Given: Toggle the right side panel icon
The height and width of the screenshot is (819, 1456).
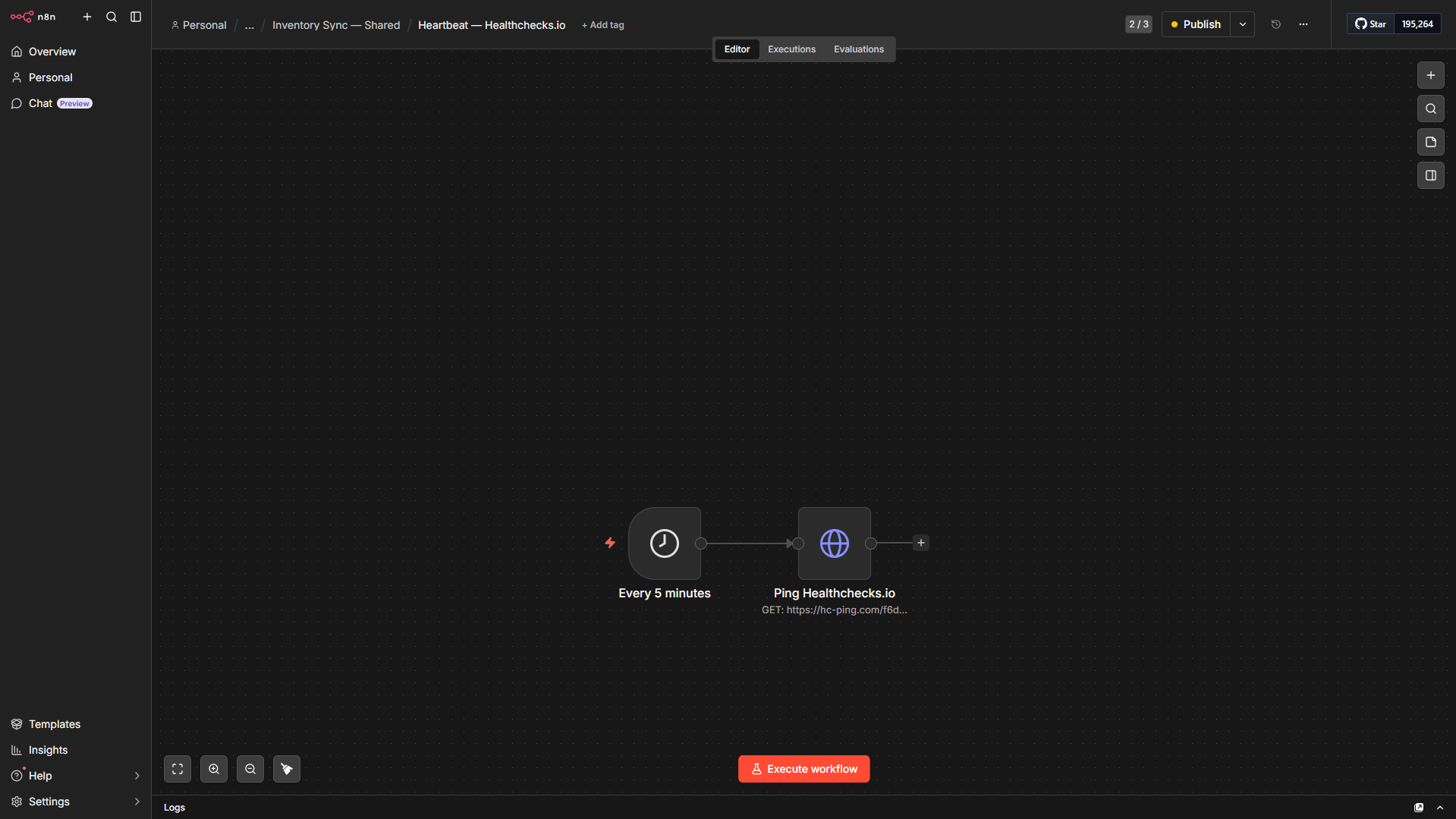Looking at the screenshot, I should coord(1431,175).
